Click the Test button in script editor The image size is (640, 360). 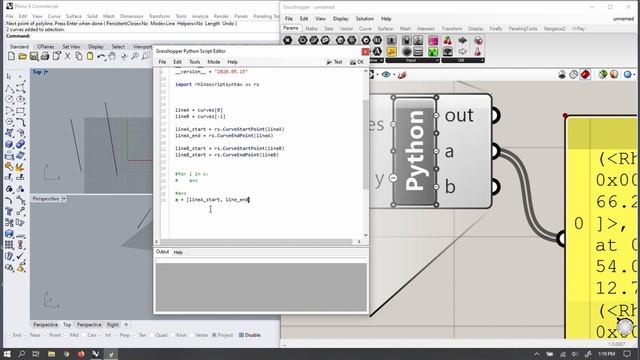pos(335,62)
